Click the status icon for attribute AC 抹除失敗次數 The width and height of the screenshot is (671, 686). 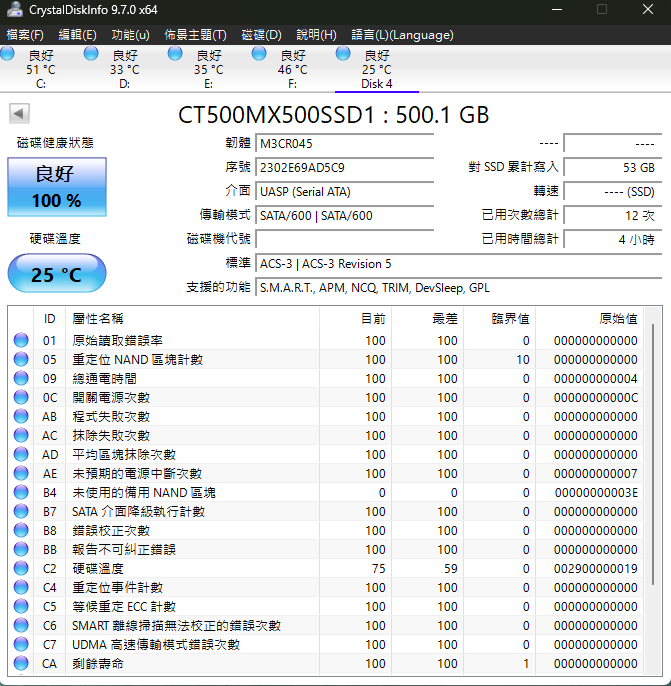(21, 435)
